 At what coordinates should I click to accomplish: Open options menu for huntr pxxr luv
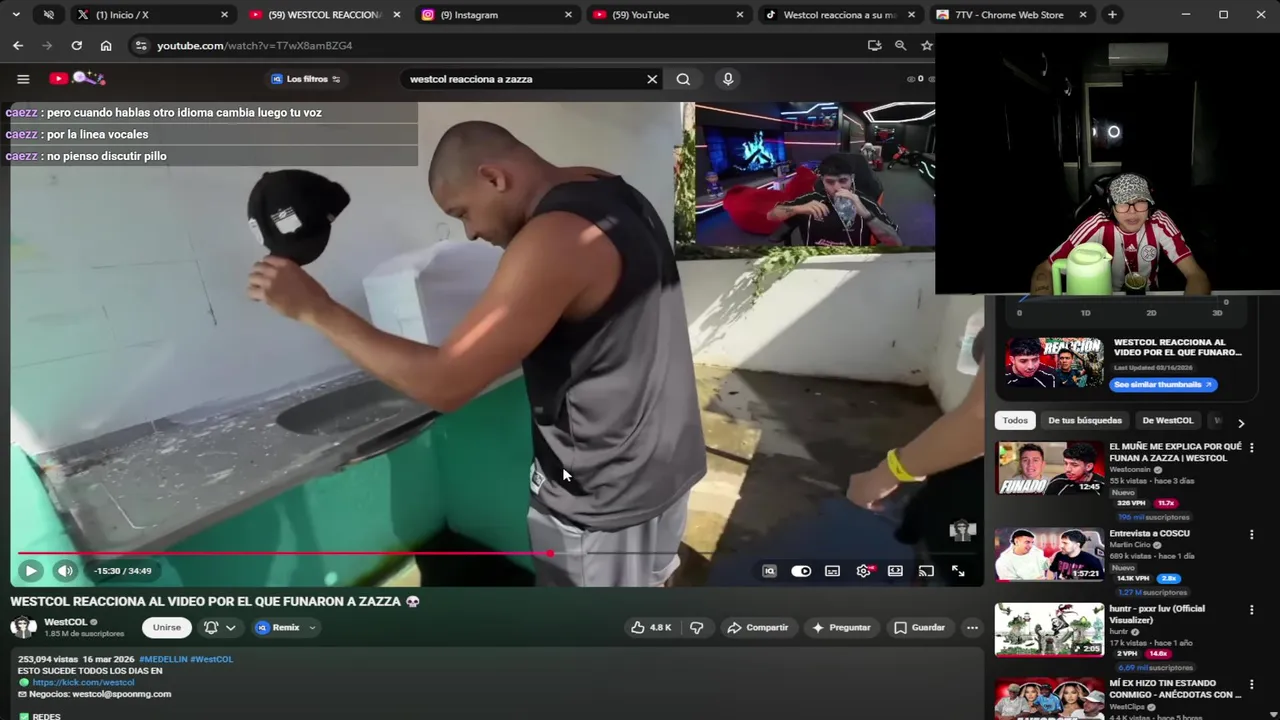coord(1251,610)
